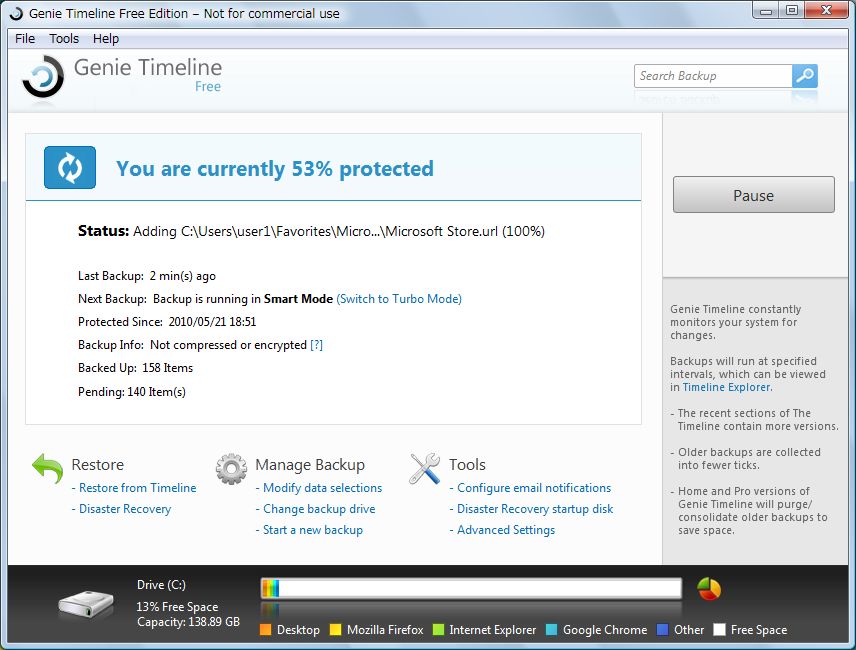The image size is (856, 650).
Task: Create Disaster Recovery startup disk
Action: 535,509
